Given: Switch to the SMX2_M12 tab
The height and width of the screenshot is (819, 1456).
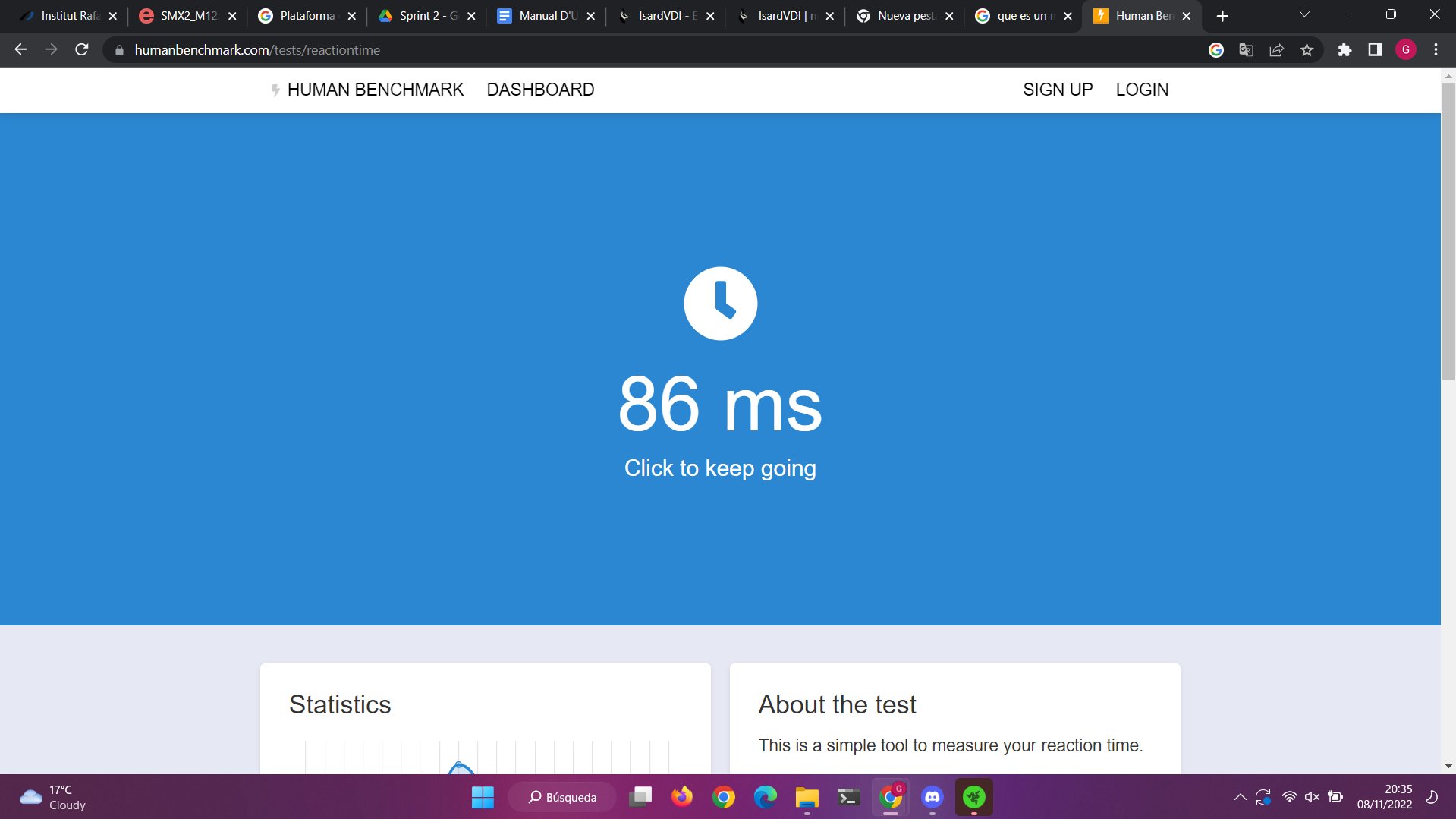Looking at the screenshot, I should click(188, 16).
